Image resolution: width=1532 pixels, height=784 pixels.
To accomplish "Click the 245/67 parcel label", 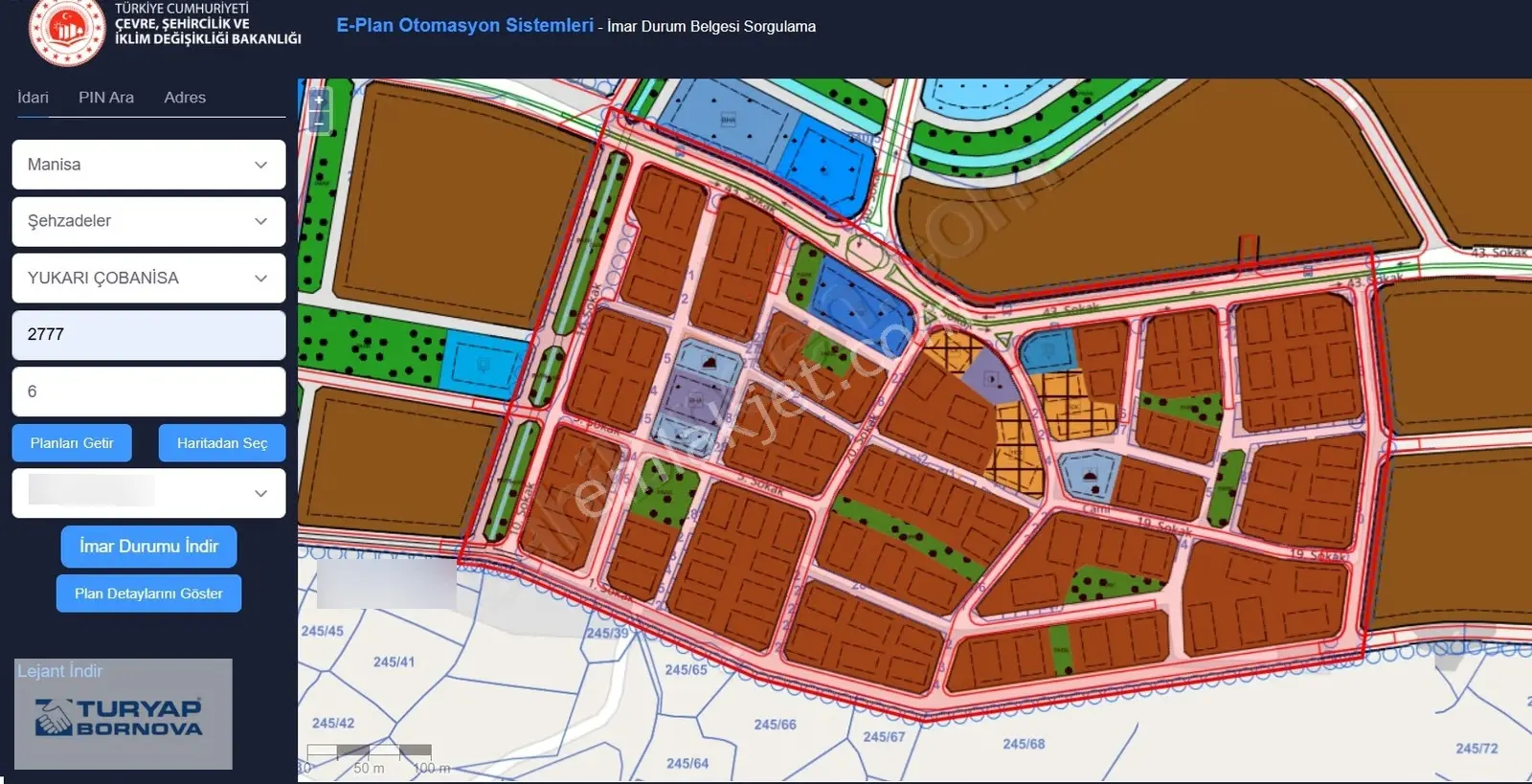I will [x=884, y=737].
